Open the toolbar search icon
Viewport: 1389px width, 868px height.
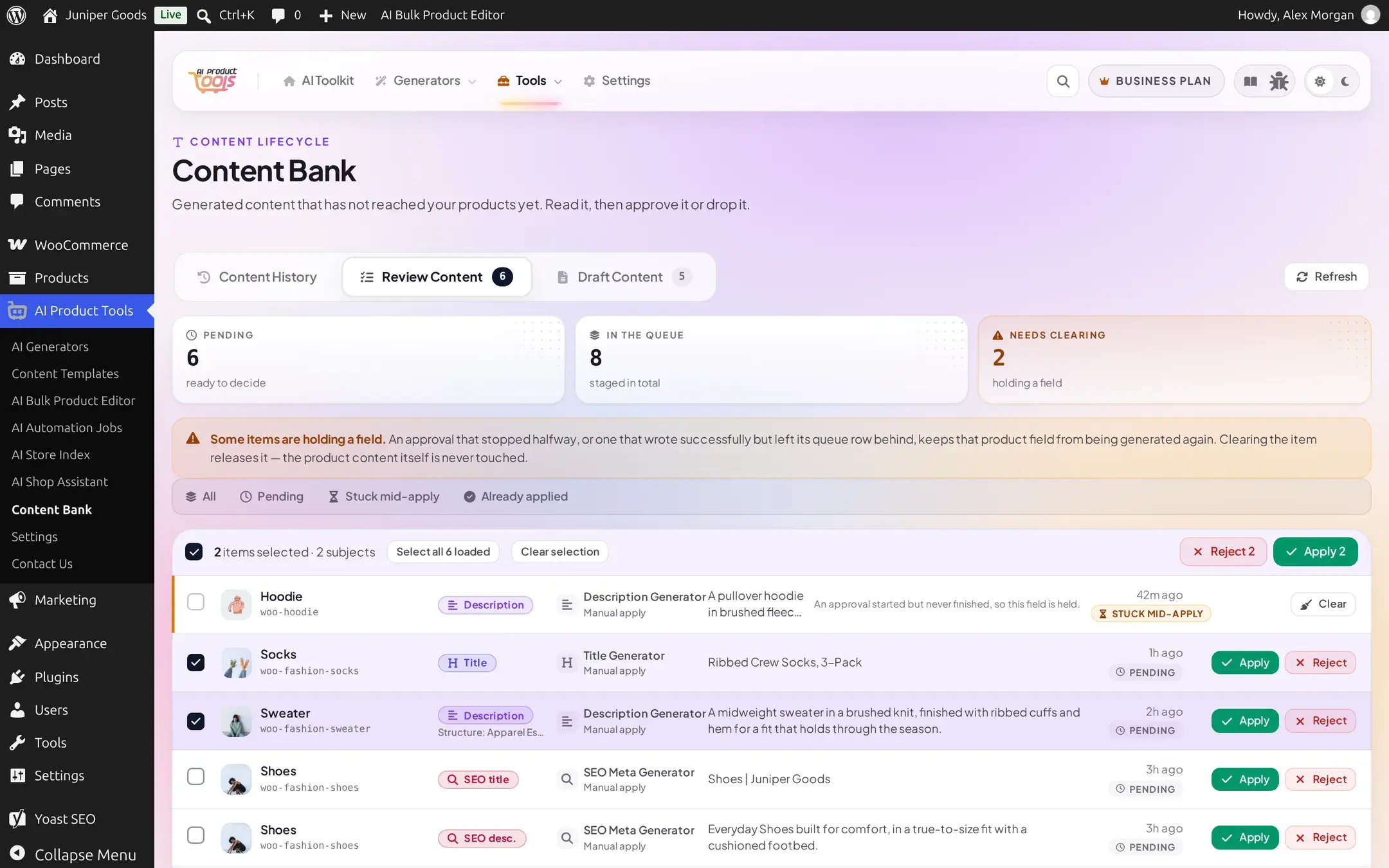click(x=1063, y=81)
